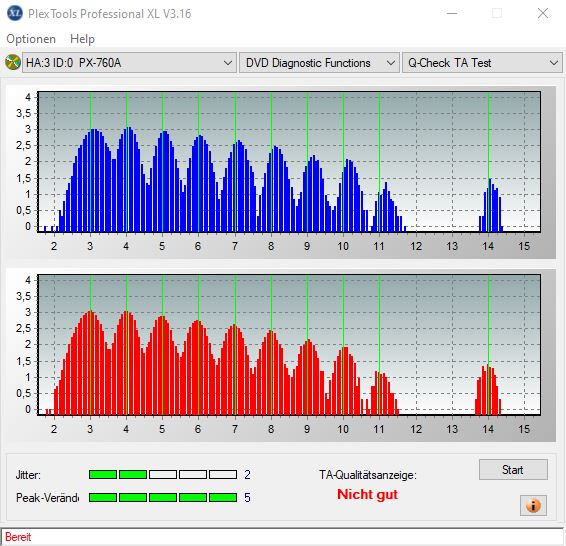Click the PlexTools XL logo in title bar
This screenshot has height=546, width=566.
coord(14,13)
